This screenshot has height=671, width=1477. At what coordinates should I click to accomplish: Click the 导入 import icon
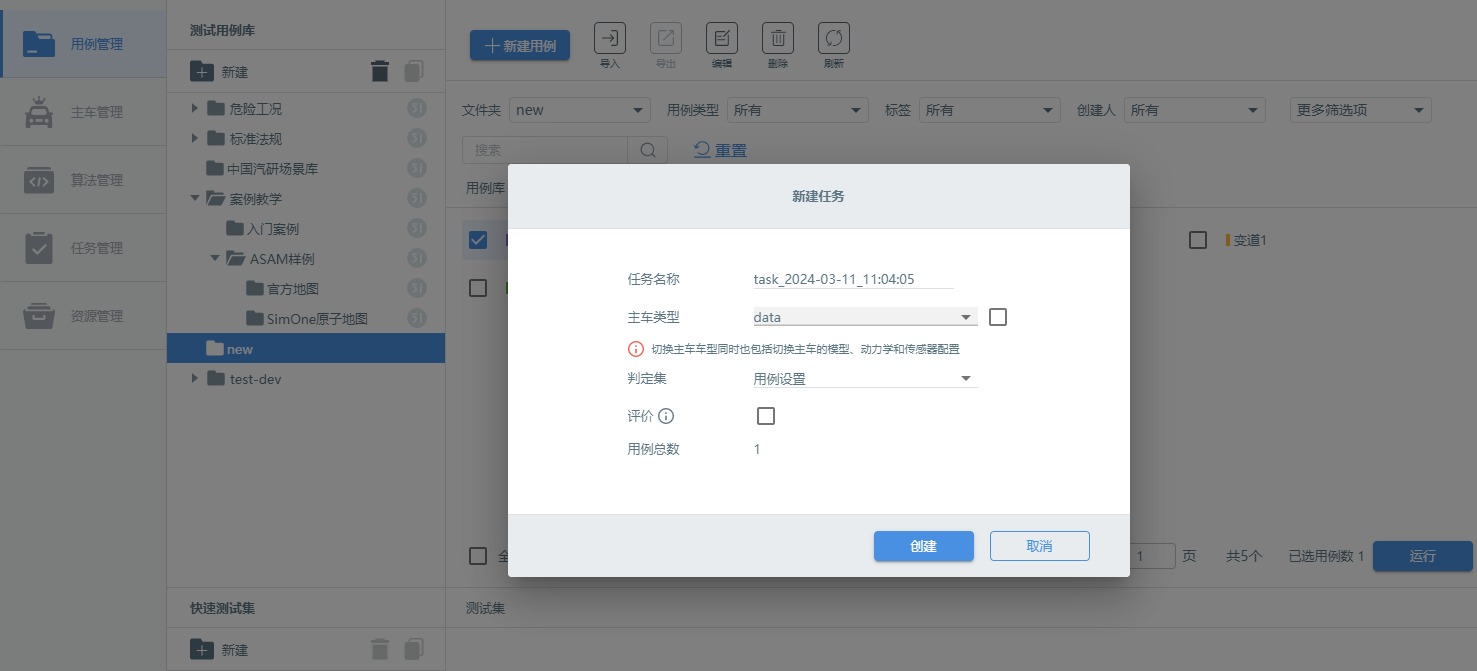click(x=610, y=38)
